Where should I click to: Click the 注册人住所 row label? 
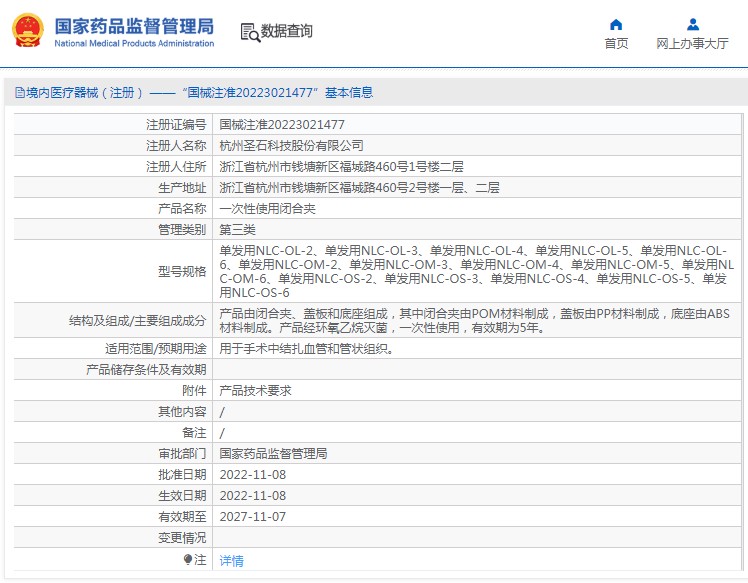pyautogui.click(x=176, y=167)
